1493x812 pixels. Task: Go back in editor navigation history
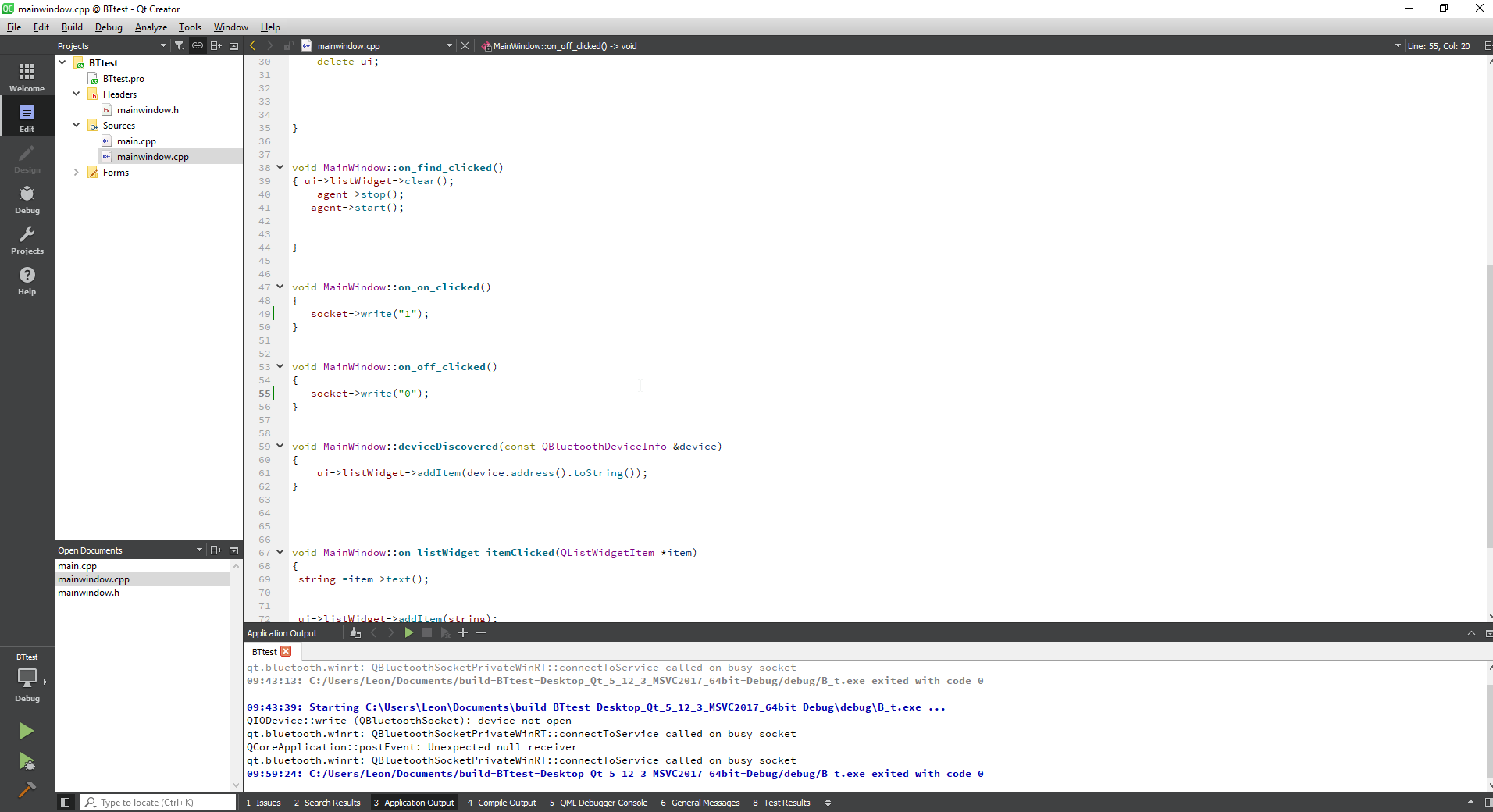[x=252, y=45]
